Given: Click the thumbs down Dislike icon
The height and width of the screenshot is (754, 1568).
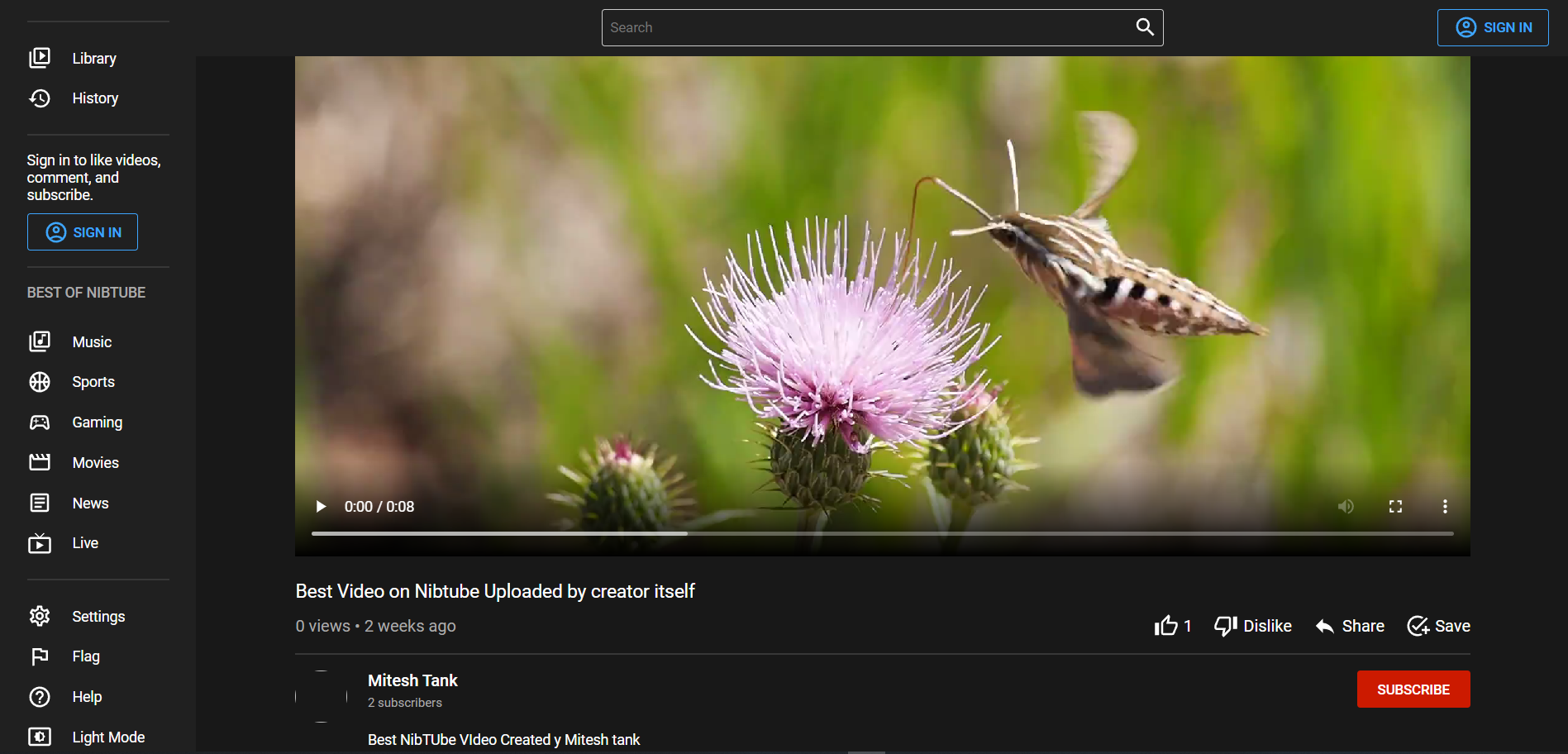Looking at the screenshot, I should [1225, 626].
